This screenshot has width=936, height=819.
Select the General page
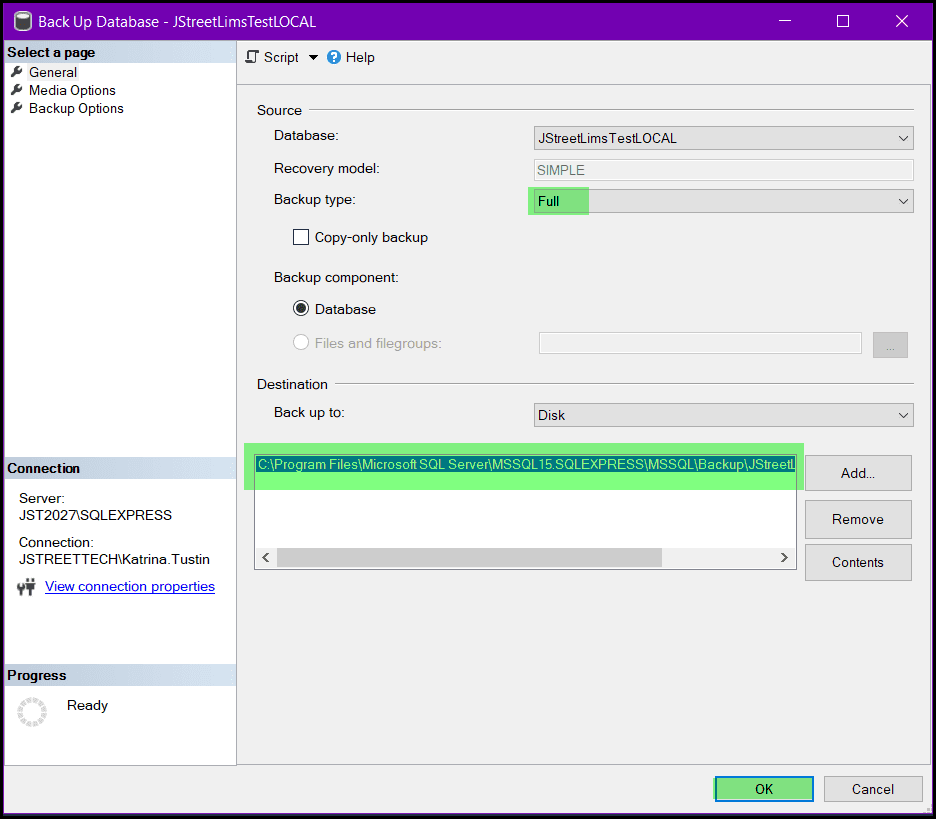tap(53, 72)
